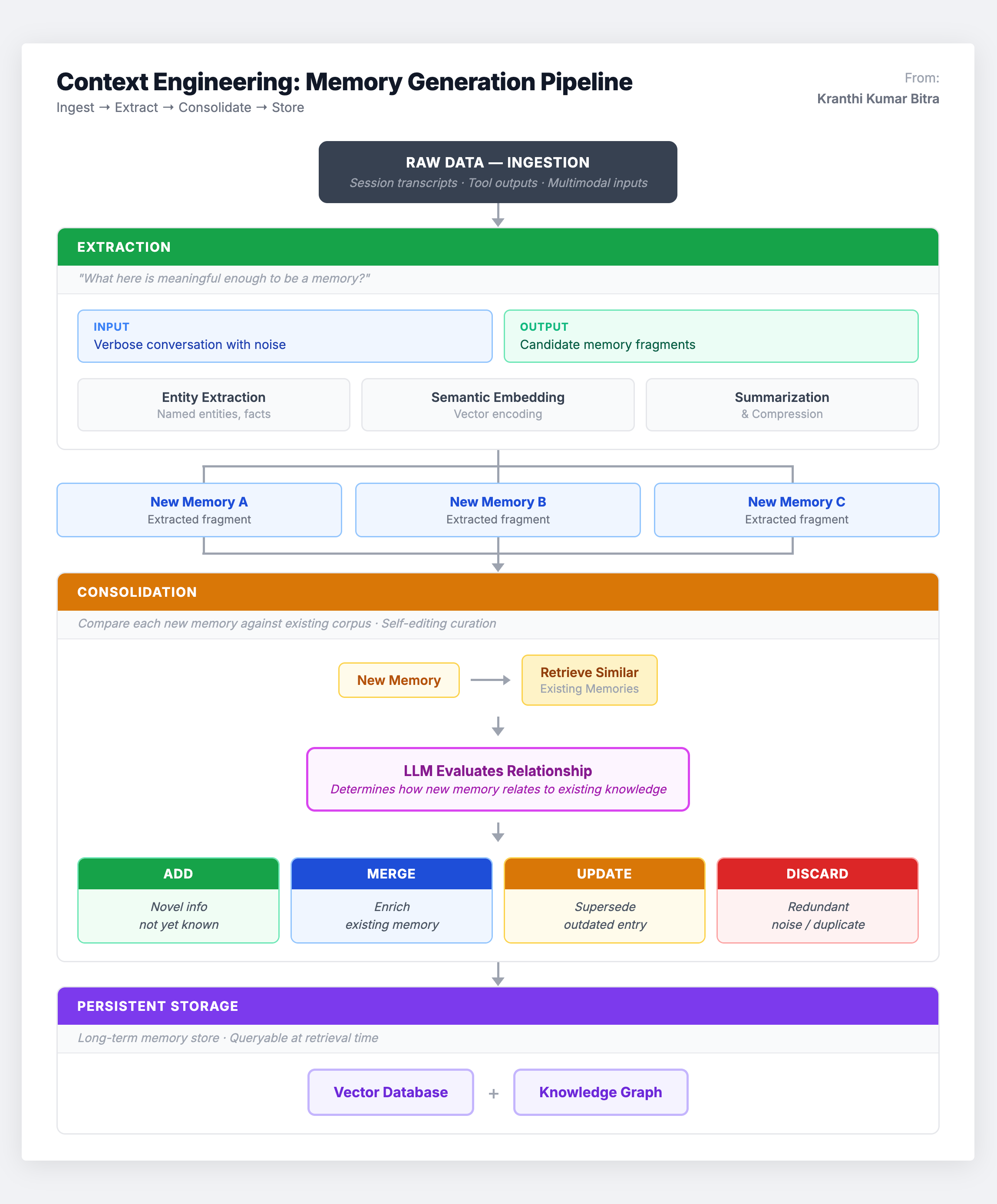Choose the green ADD action card
The width and height of the screenshot is (997, 1204).
coord(178,900)
